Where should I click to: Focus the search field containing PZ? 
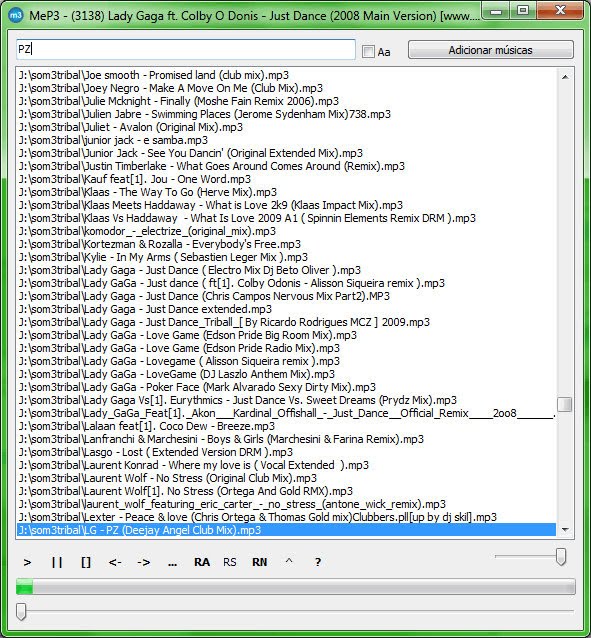[x=186, y=49]
